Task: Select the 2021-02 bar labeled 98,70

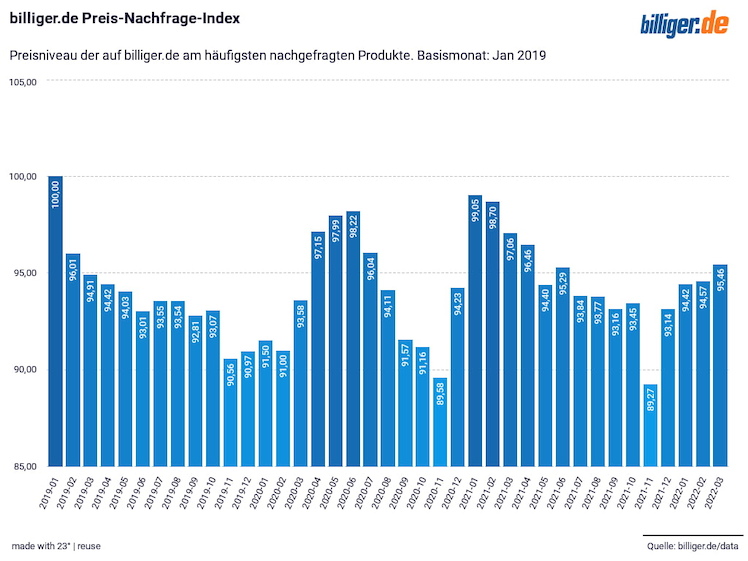Action: pyautogui.click(x=493, y=334)
